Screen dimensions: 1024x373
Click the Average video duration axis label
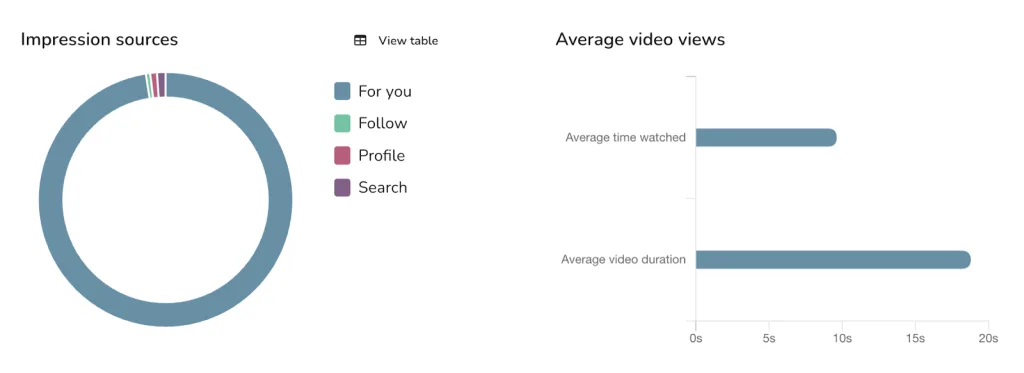(624, 259)
